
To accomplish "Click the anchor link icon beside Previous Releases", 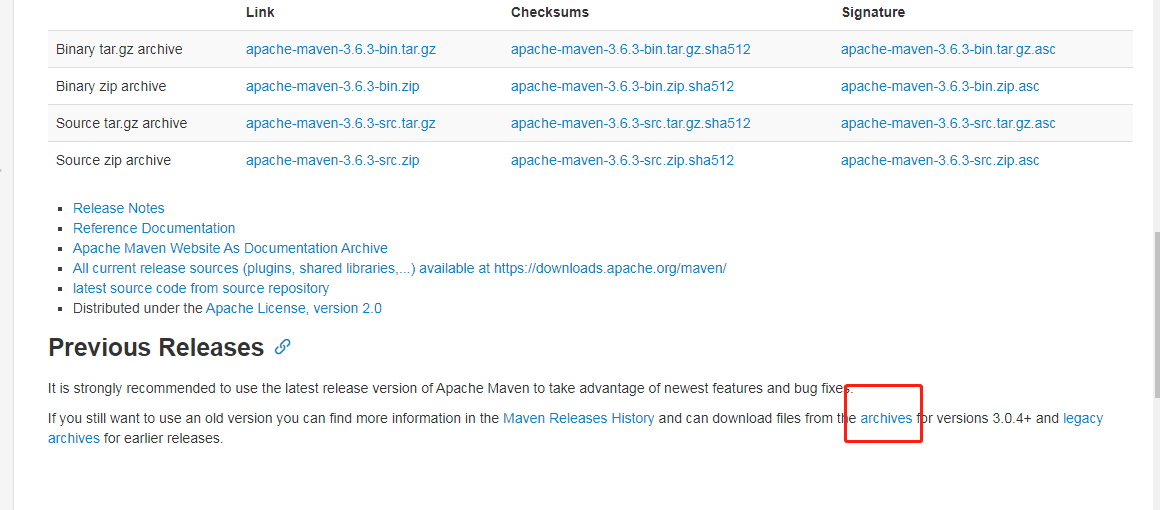I will point(283,347).
